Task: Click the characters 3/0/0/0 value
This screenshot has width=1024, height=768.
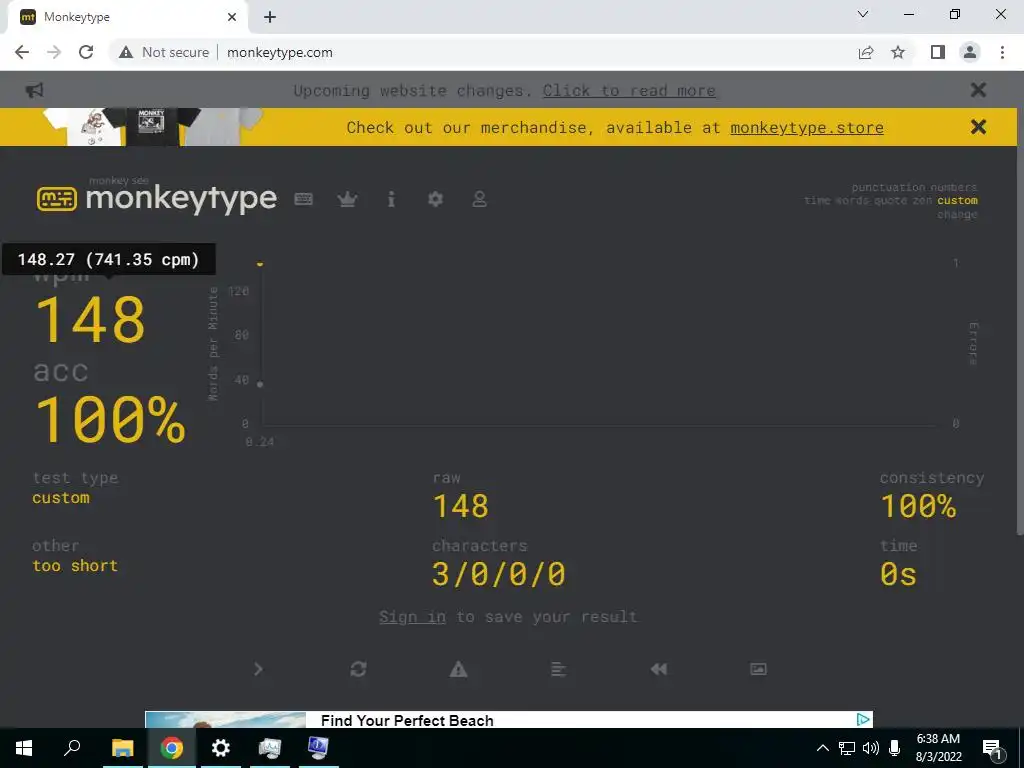Action: point(498,574)
